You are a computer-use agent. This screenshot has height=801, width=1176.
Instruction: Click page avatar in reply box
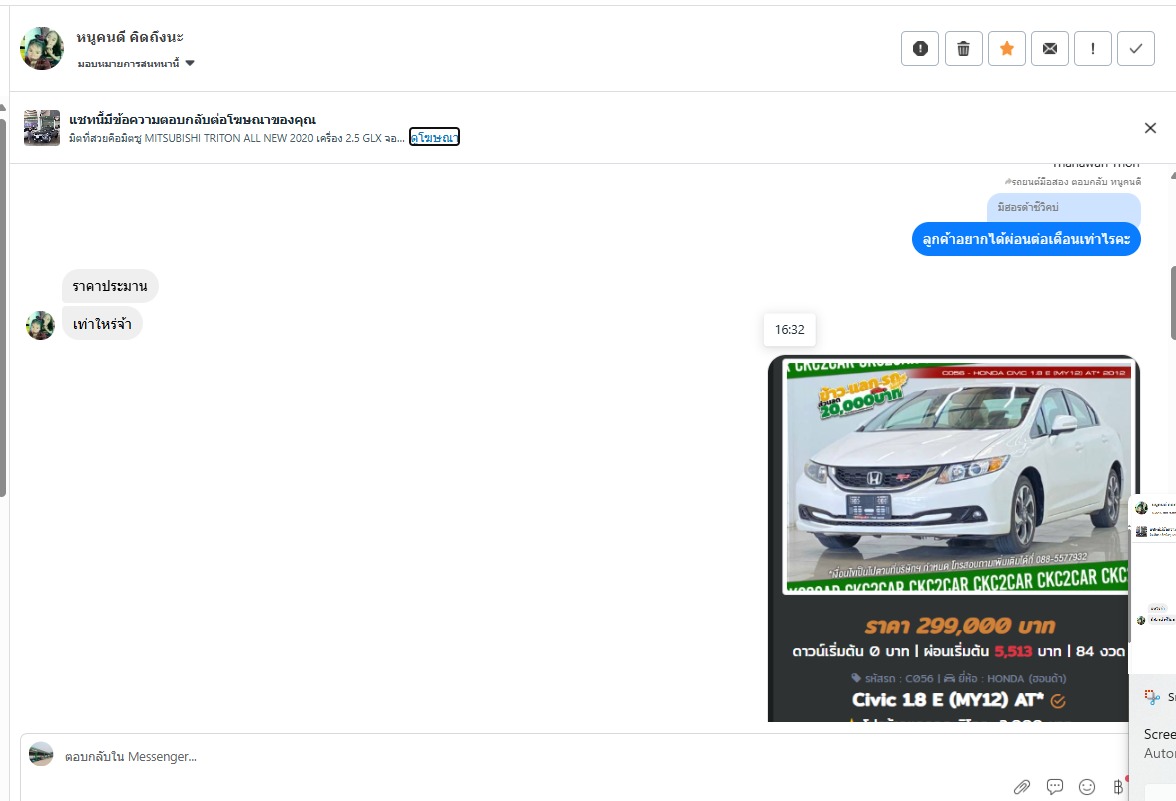(x=41, y=754)
